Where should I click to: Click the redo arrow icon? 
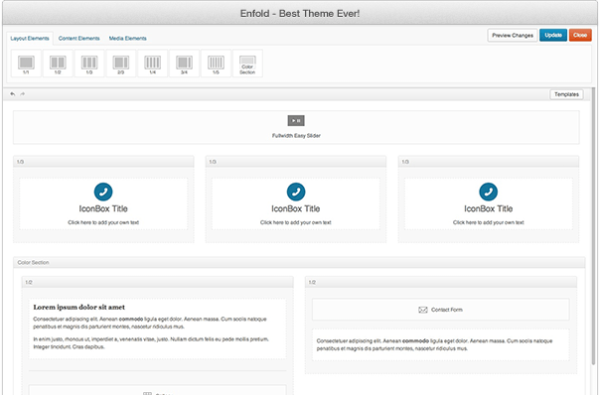tap(22, 94)
